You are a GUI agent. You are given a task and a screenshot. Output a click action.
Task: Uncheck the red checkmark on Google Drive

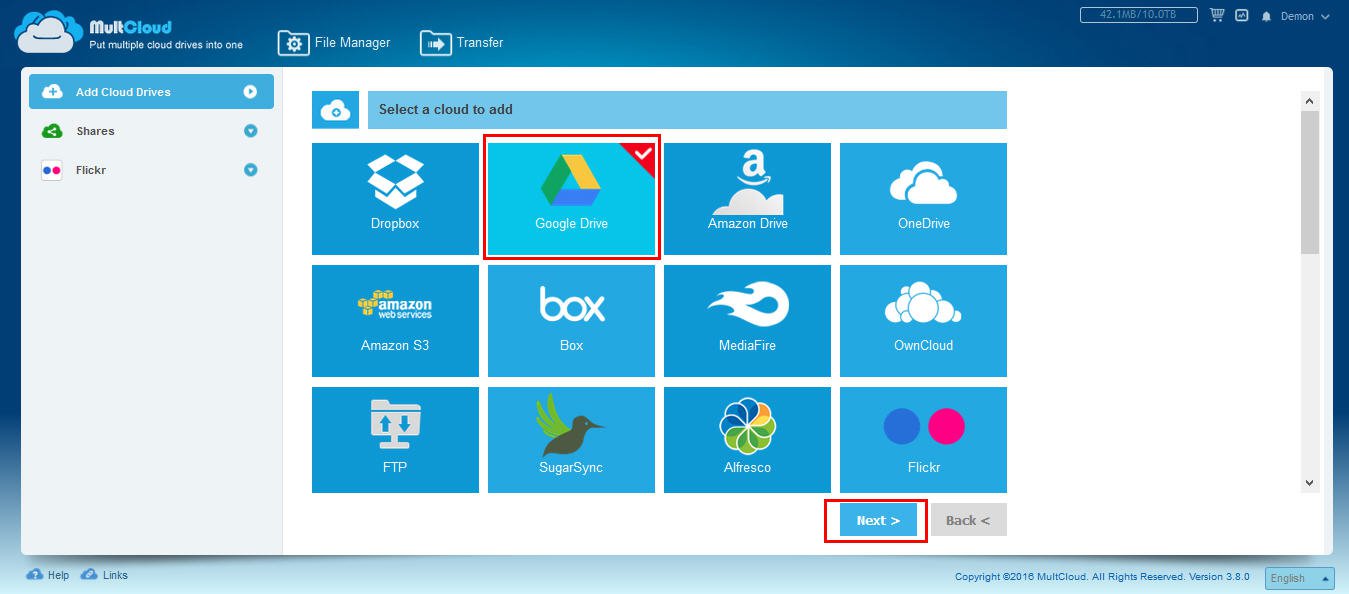click(x=643, y=154)
